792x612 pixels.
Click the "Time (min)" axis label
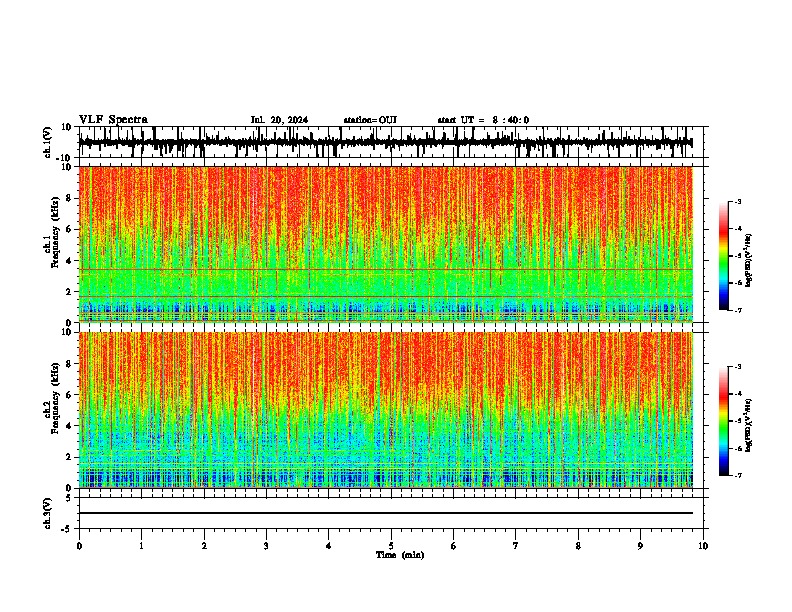click(400, 555)
